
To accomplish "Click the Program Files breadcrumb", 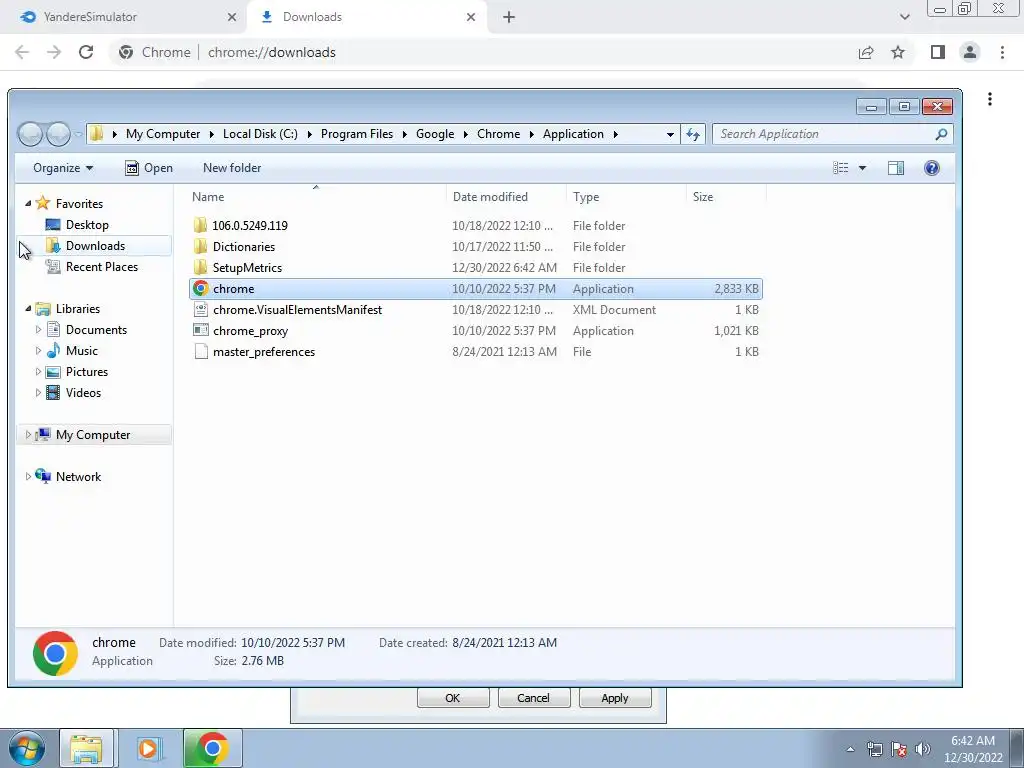I will coord(357,134).
